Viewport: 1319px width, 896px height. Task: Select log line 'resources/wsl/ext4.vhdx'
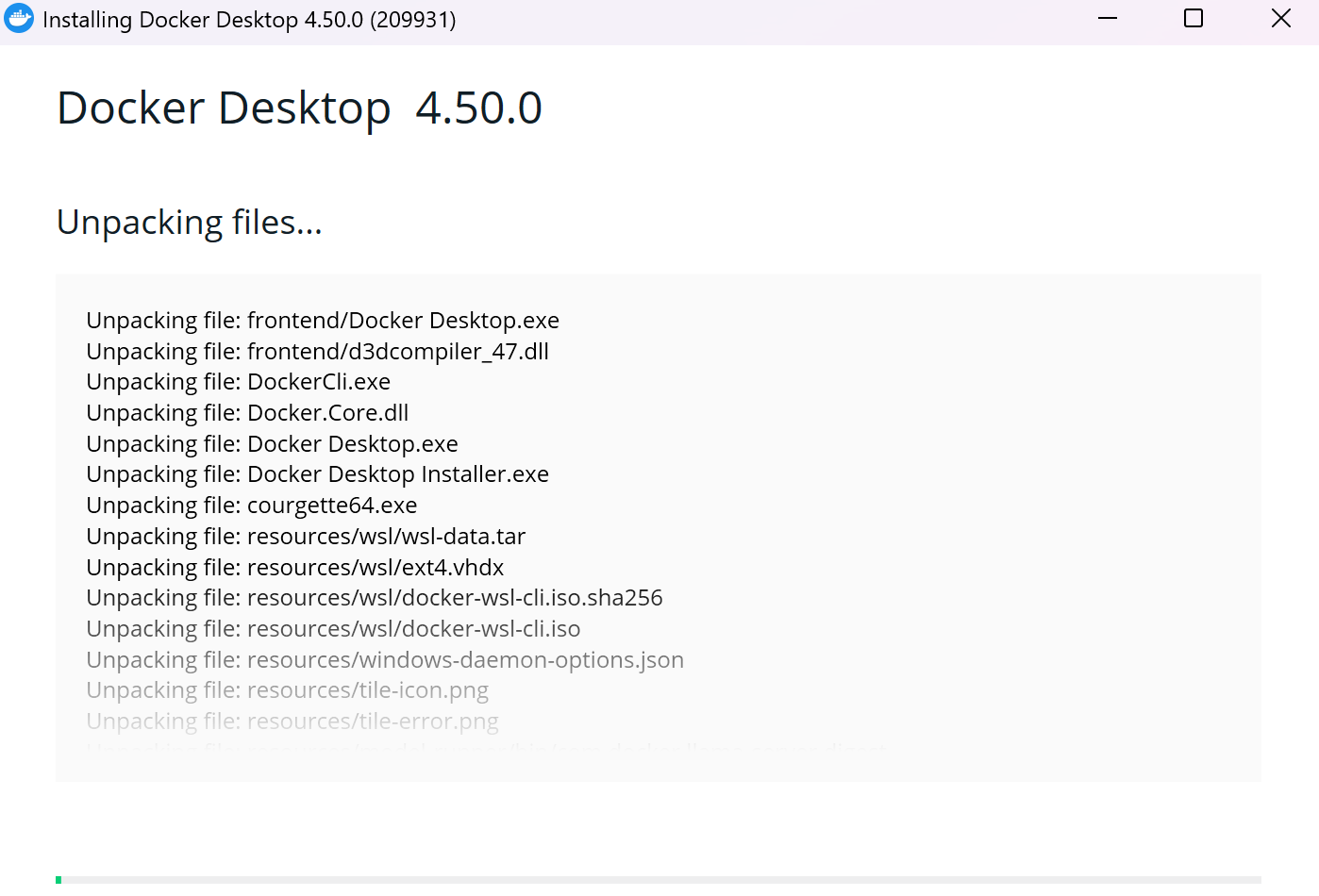(x=295, y=568)
